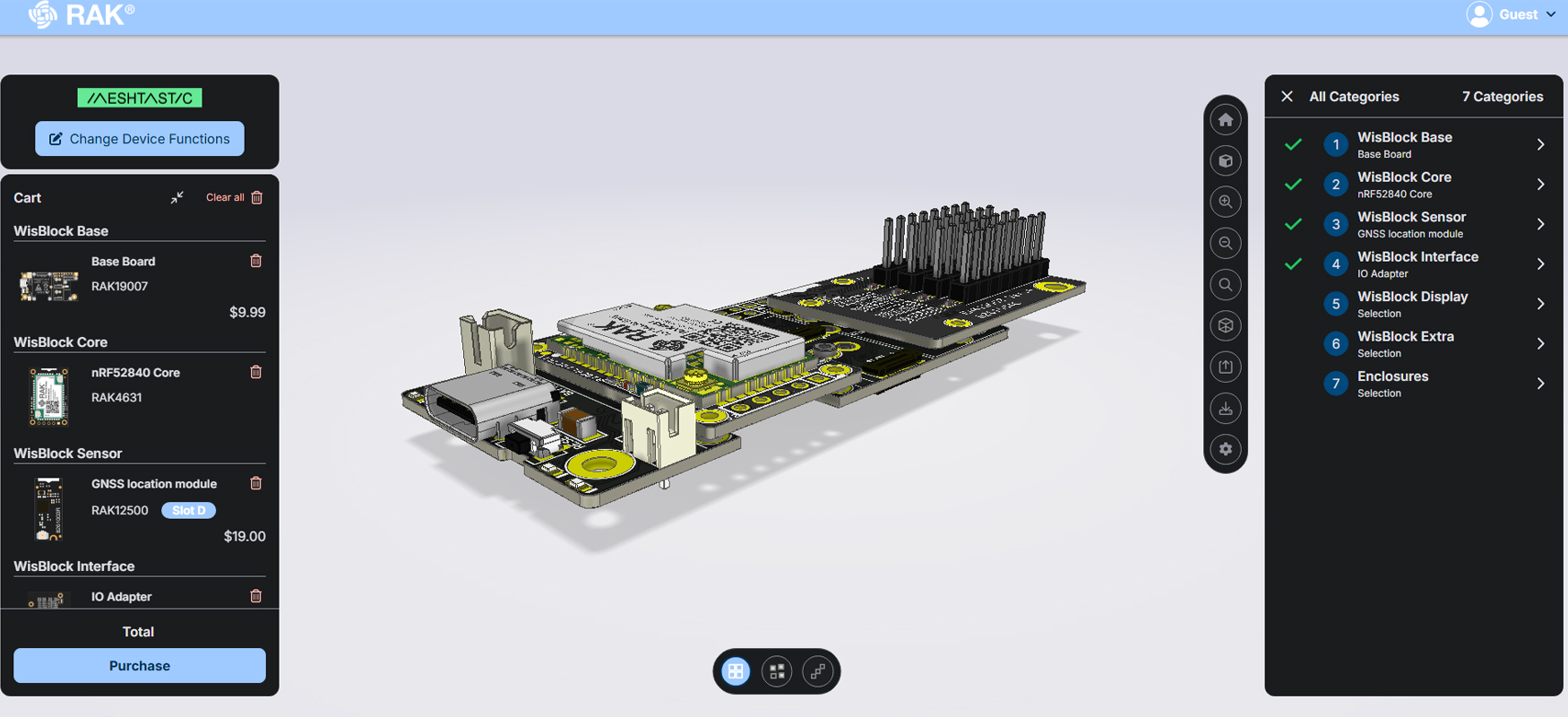1568x717 pixels.
Task: Delete Base Board RAK19007 from cart
Action: click(x=256, y=261)
